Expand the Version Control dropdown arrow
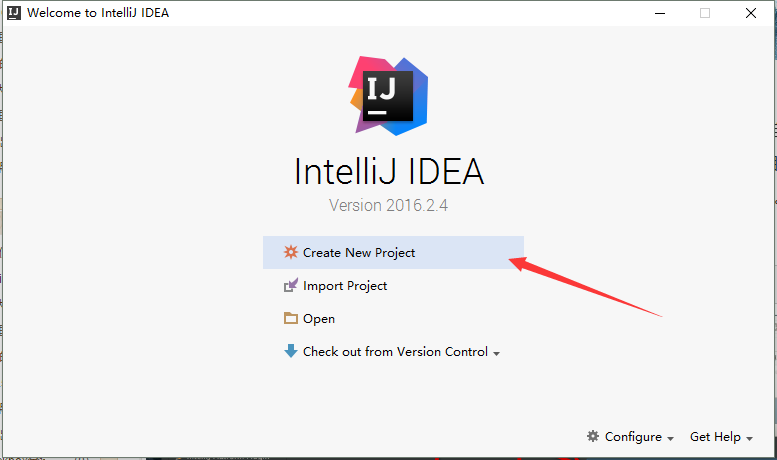The height and width of the screenshot is (460, 777). pos(496,353)
